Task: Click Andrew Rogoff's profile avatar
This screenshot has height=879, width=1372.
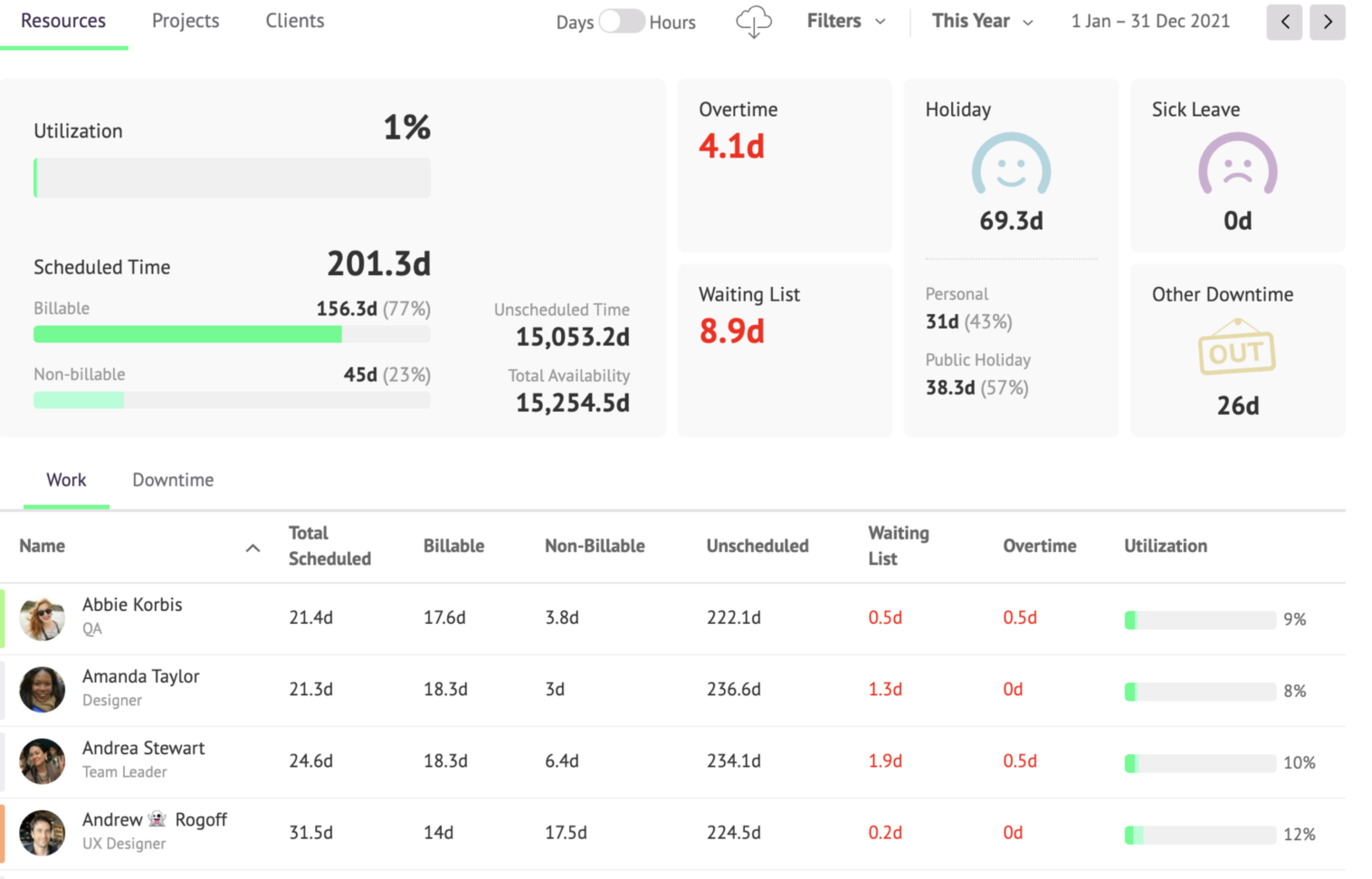Action: point(42,833)
